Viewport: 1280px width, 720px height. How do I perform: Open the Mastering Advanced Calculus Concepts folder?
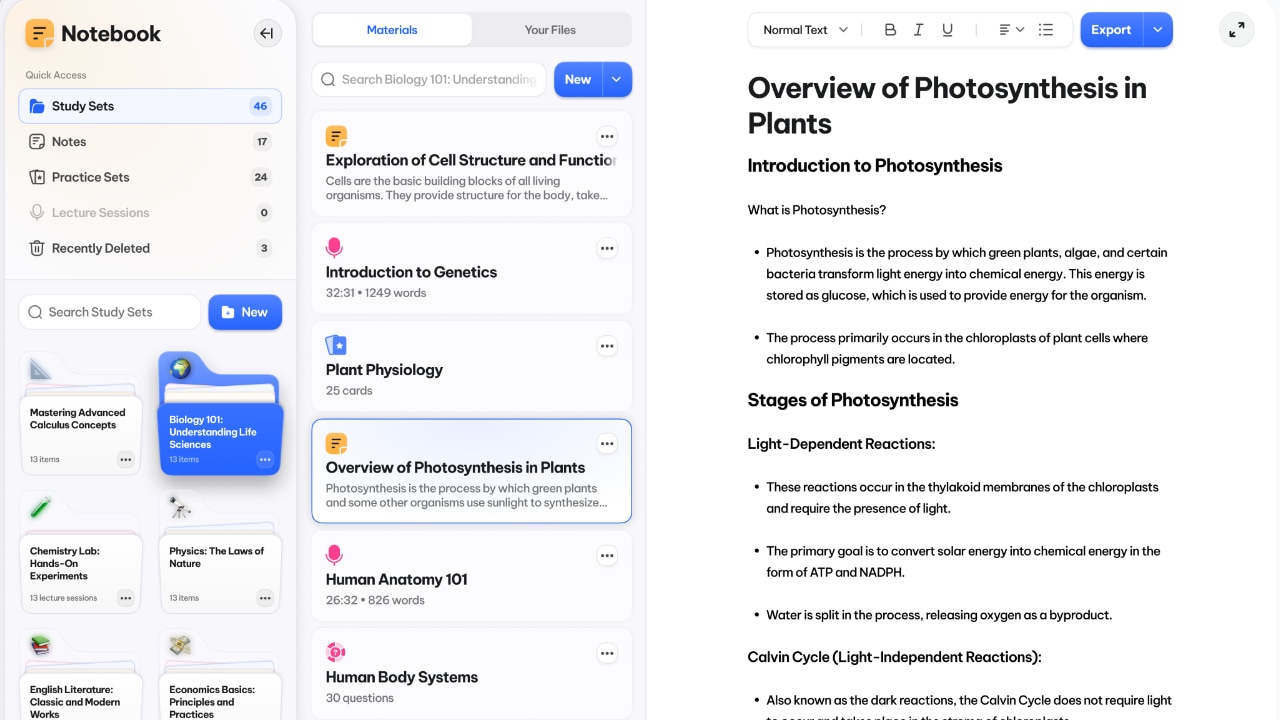[80, 419]
